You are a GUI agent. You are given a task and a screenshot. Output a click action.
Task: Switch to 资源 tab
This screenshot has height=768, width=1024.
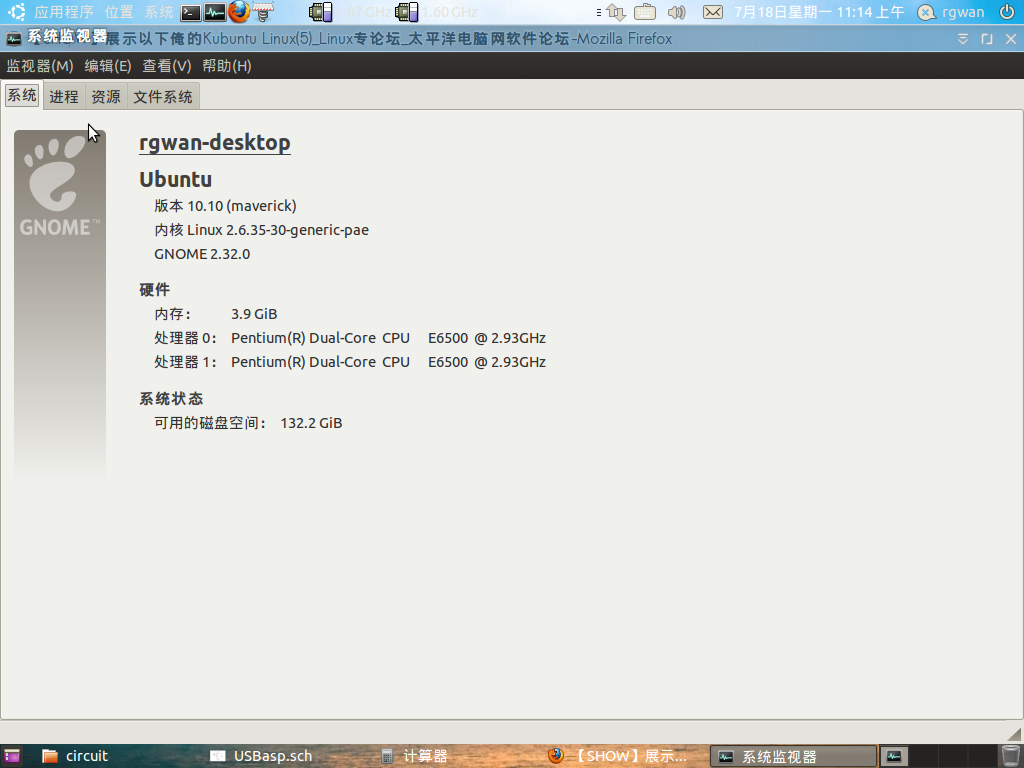tap(106, 97)
